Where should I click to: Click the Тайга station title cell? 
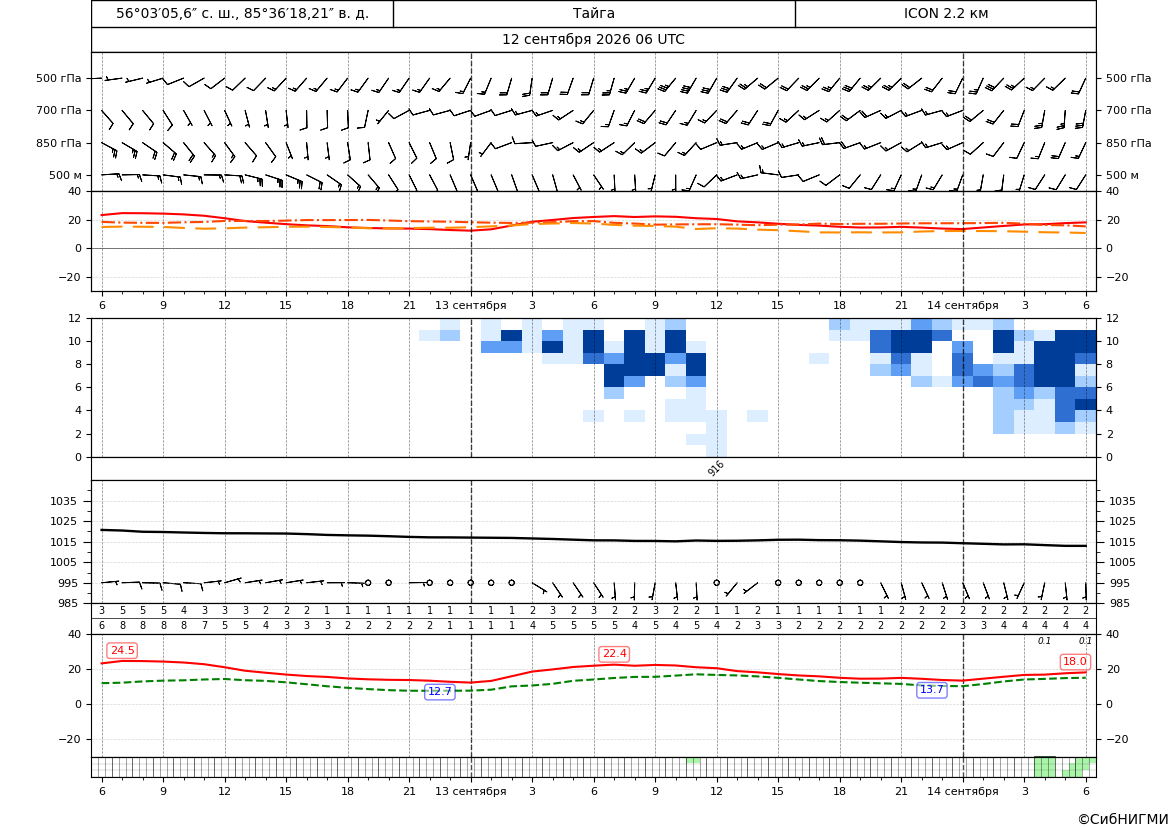click(594, 13)
